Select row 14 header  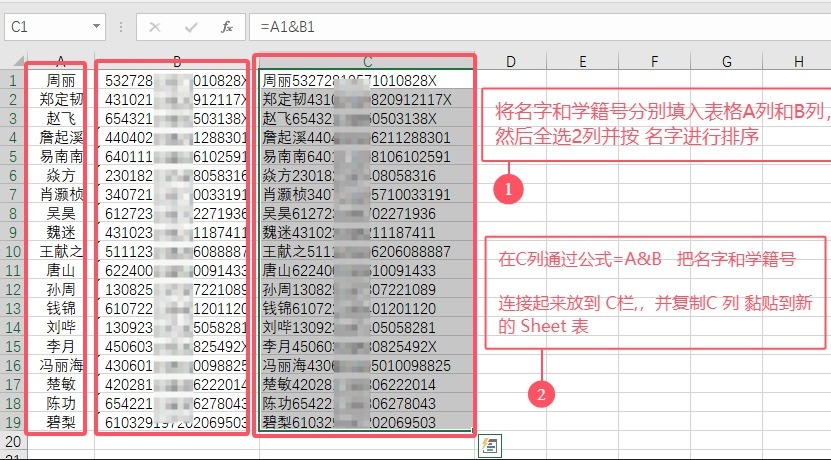(13, 328)
